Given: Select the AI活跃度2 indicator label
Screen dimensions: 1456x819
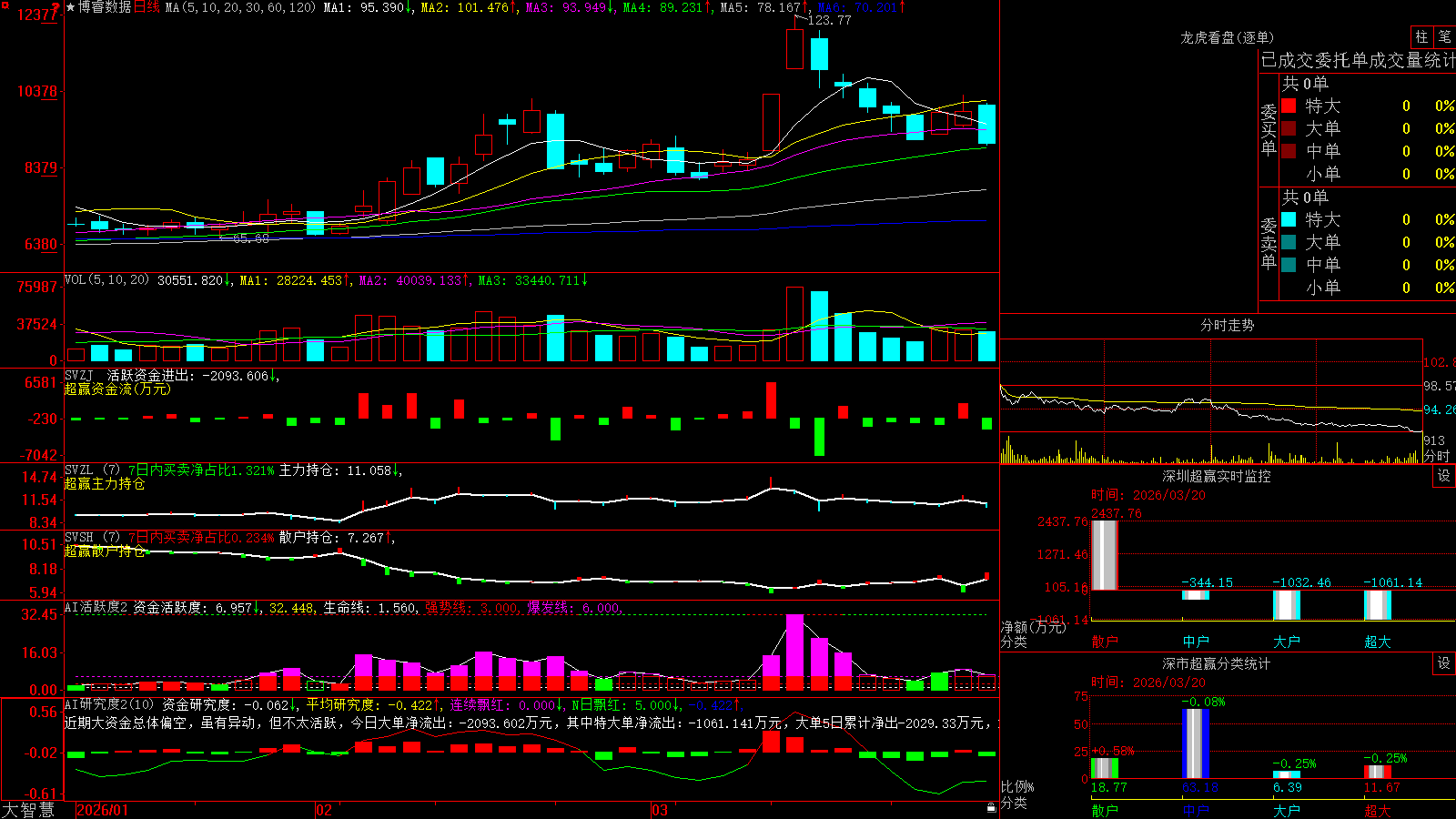Looking at the screenshot, I should pos(96,607).
